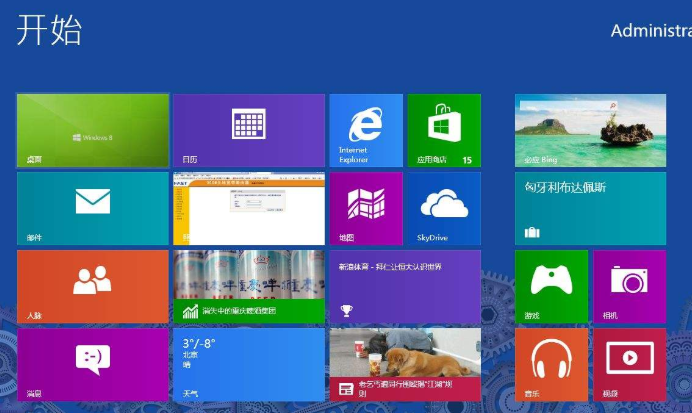This screenshot has height=413, width=692.
Task: Open the Finance tile with bottles photo
Action: coord(248,286)
